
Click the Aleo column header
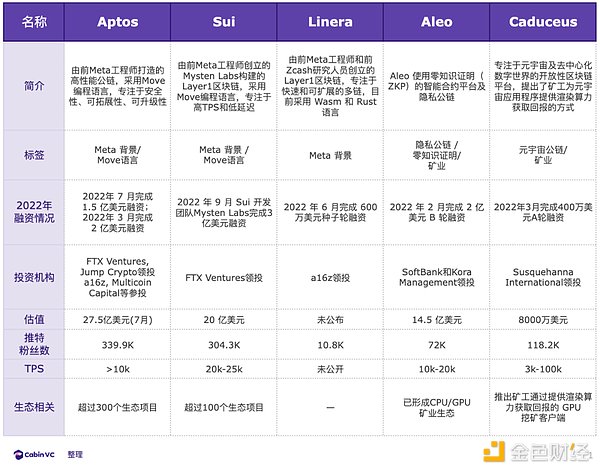(437, 22)
